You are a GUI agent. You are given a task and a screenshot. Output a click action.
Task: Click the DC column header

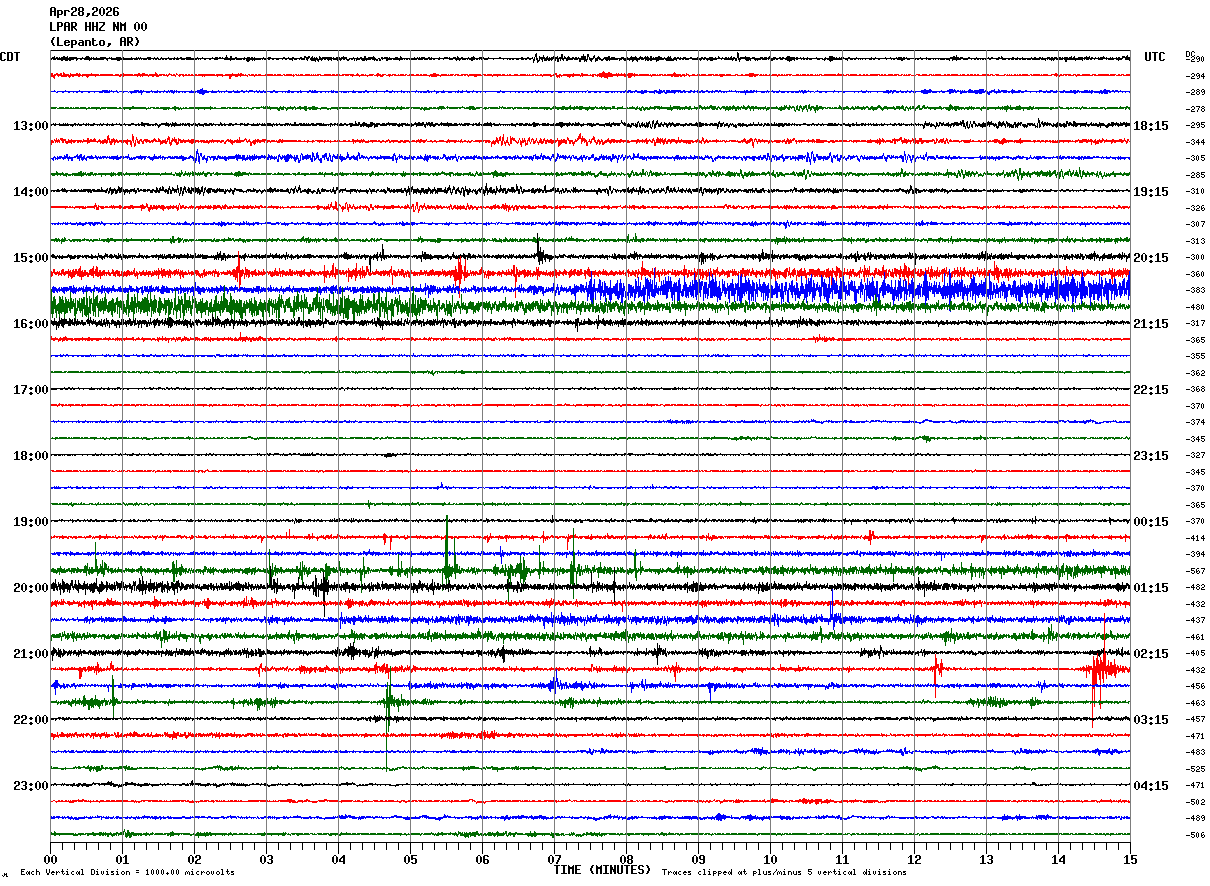point(1190,54)
